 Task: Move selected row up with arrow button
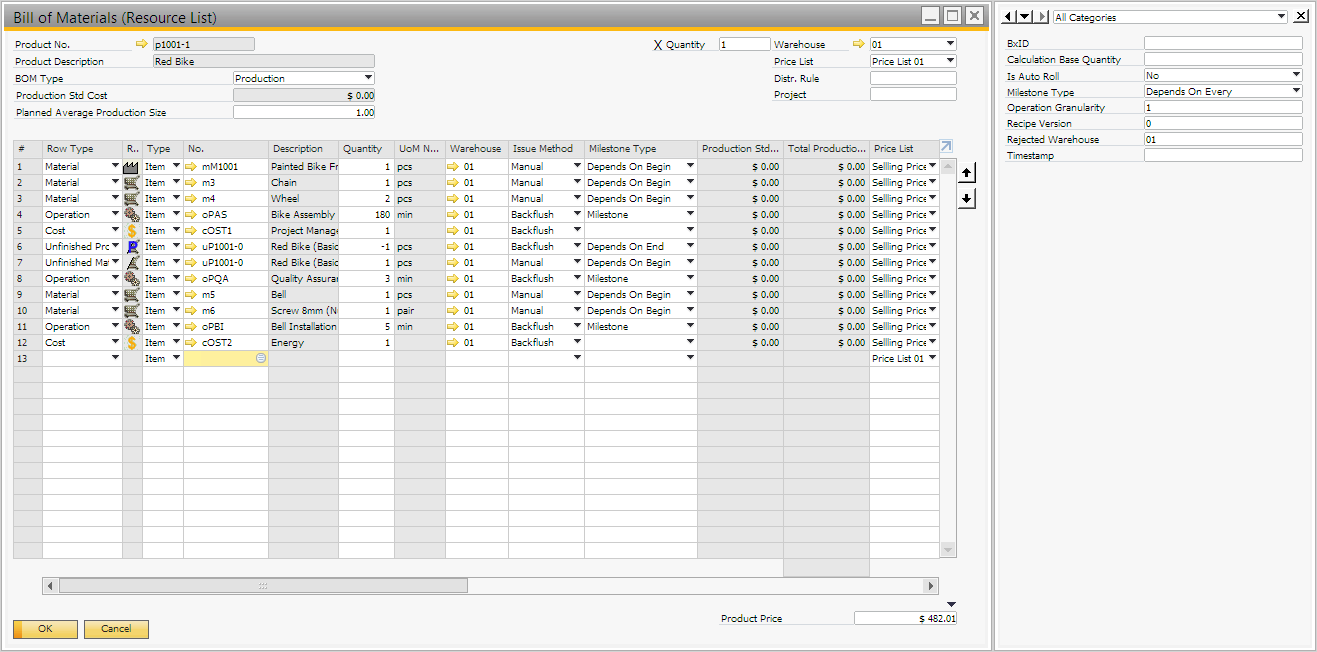pyautogui.click(x=966, y=173)
